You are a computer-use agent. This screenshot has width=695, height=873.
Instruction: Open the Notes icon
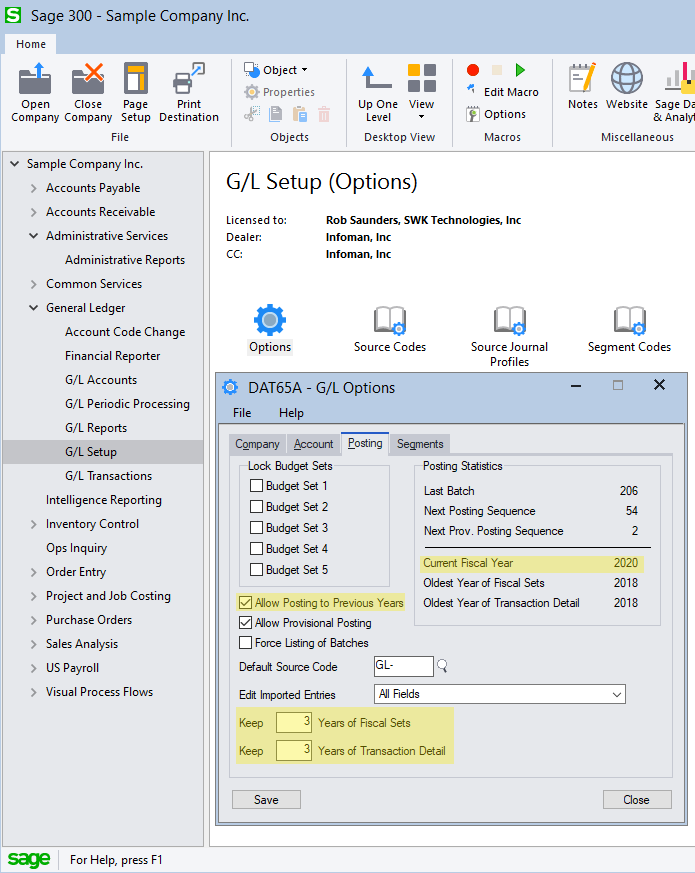tap(583, 78)
